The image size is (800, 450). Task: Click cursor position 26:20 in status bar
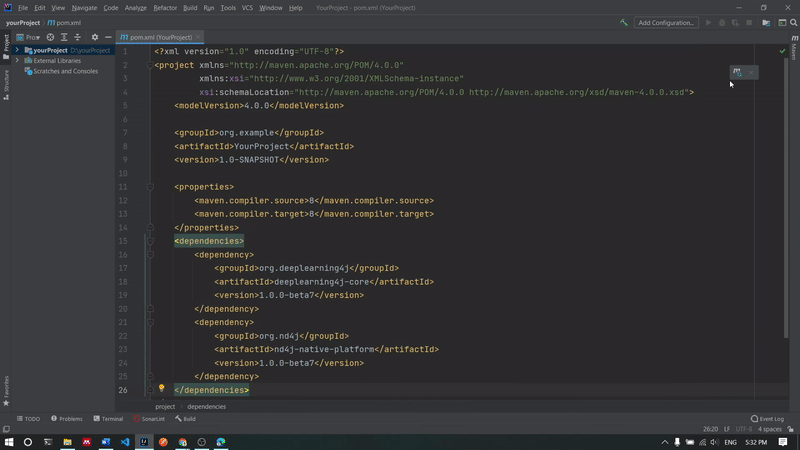click(710, 429)
